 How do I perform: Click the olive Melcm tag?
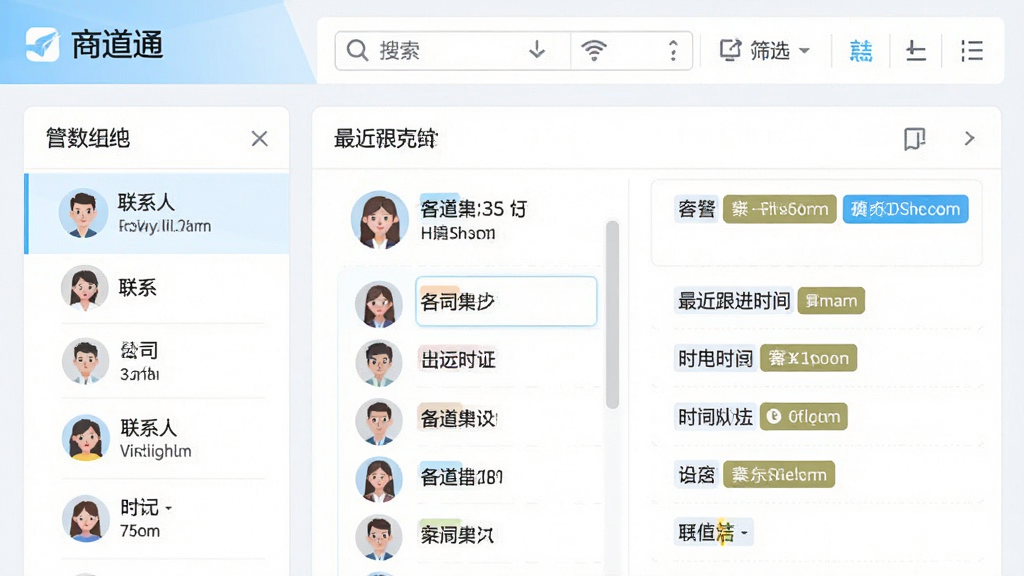(x=778, y=475)
